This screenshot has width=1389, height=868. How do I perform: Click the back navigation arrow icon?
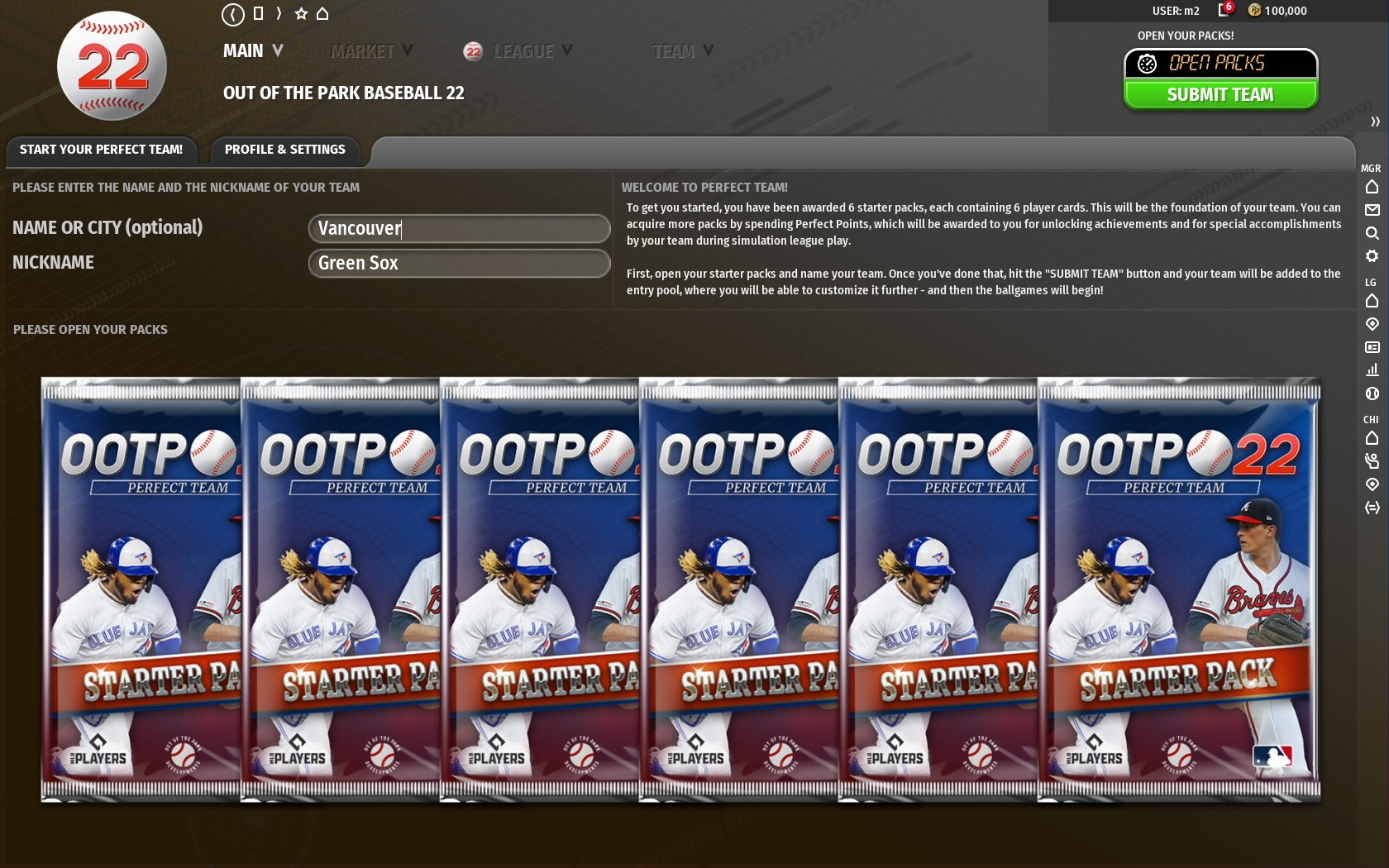pyautogui.click(x=232, y=13)
